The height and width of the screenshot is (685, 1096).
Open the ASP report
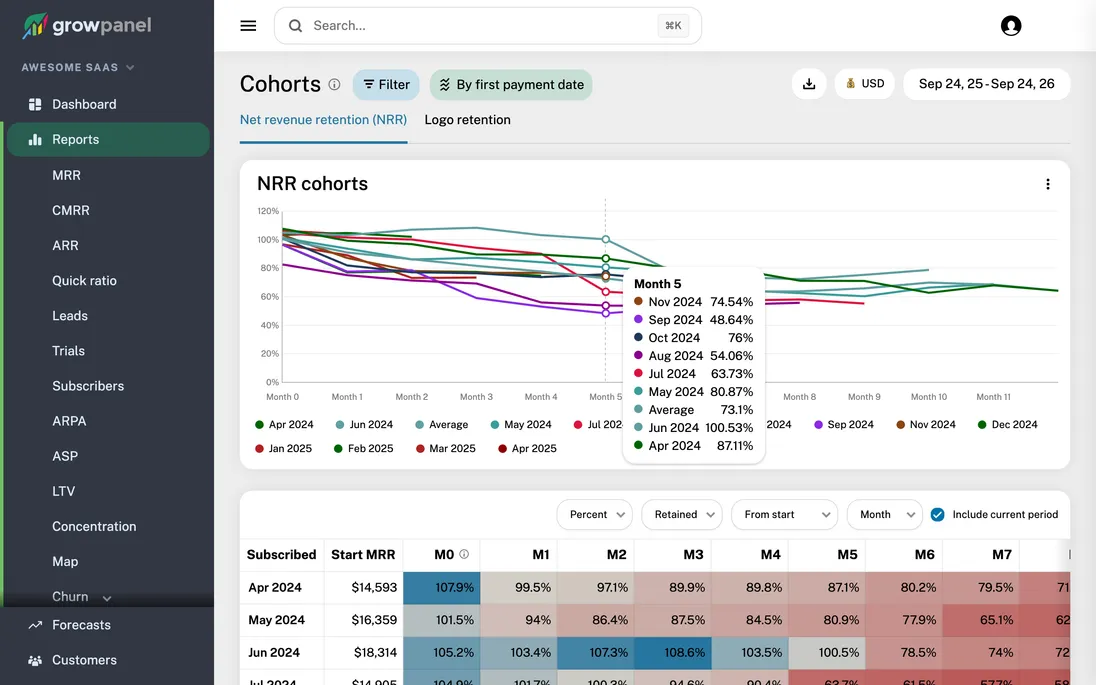coord(65,456)
